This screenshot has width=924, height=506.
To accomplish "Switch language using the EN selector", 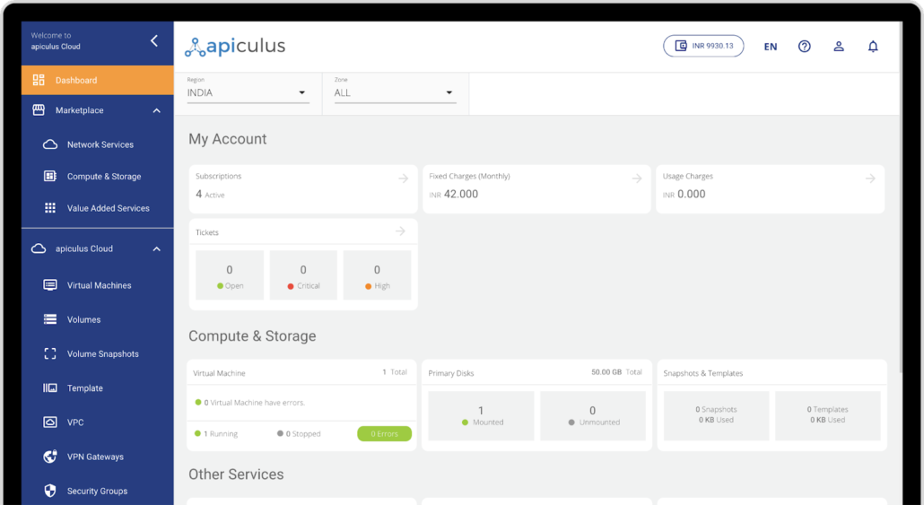I will click(x=770, y=47).
